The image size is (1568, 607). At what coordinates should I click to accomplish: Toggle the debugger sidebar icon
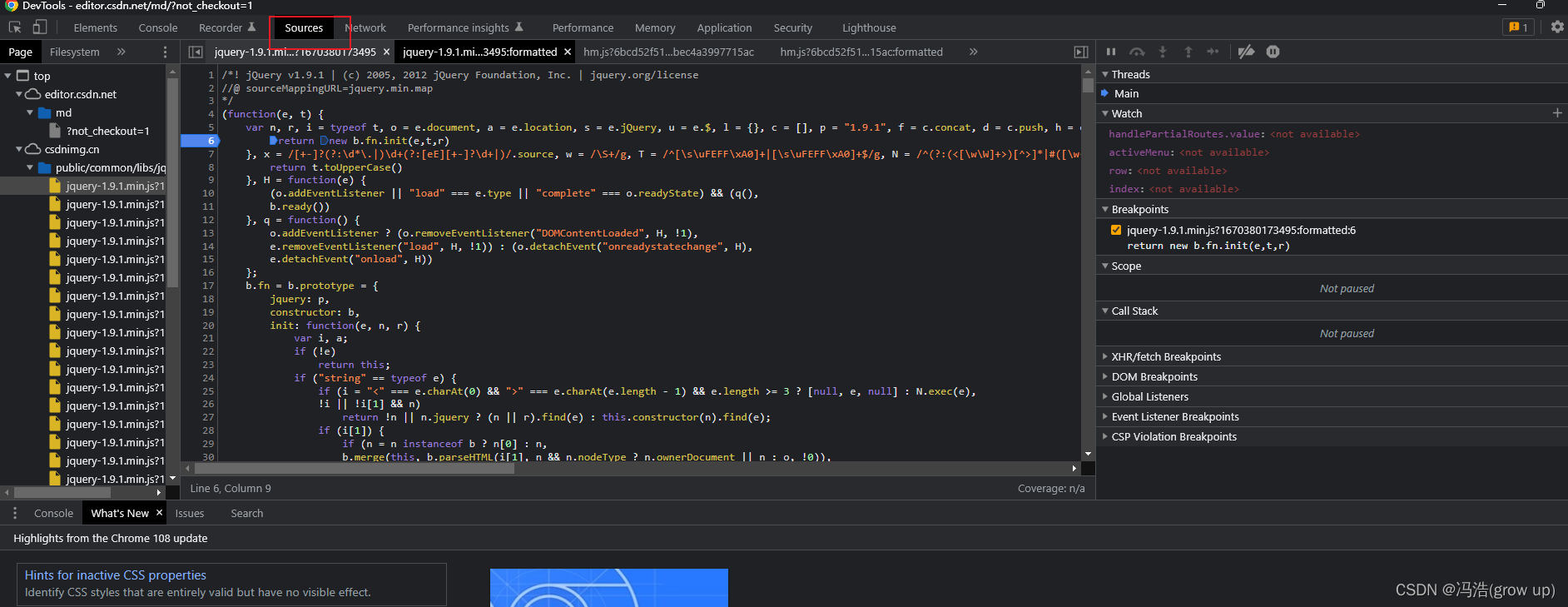1081,52
